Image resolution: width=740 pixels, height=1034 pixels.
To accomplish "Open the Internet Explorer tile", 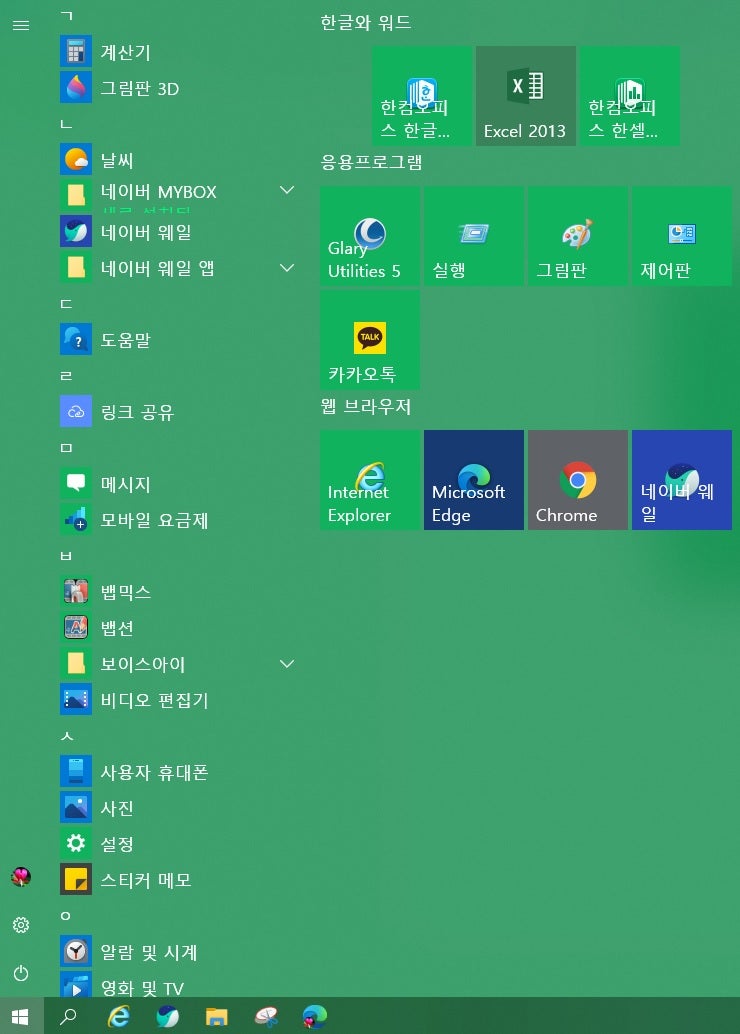I will tap(370, 480).
